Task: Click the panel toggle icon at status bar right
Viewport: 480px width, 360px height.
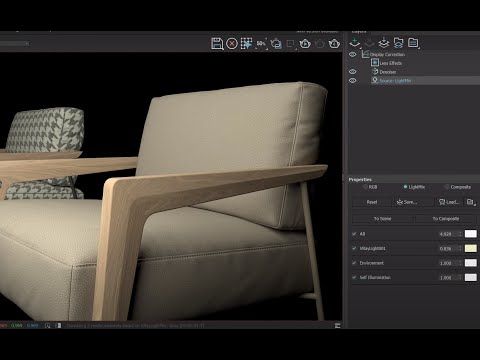Action: (337, 325)
